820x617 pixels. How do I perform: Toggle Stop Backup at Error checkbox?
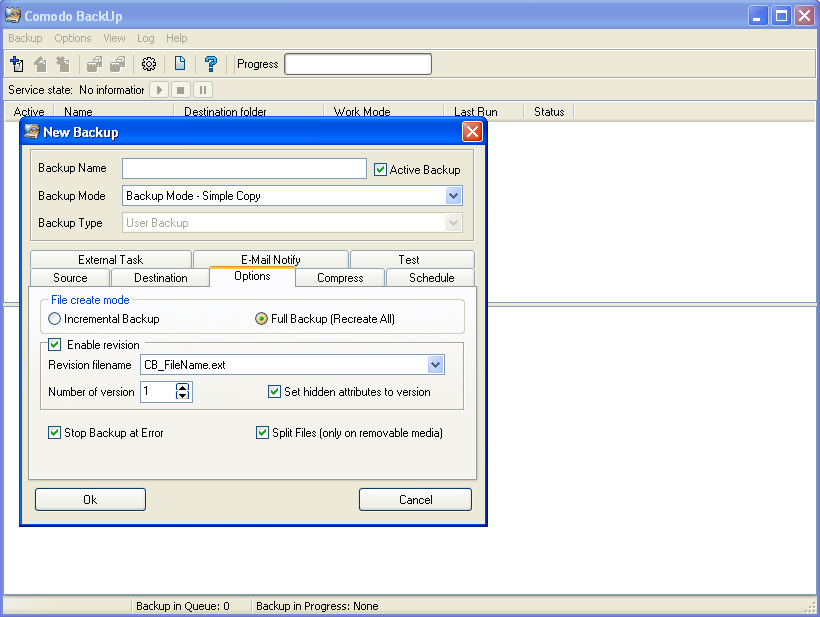(54, 432)
